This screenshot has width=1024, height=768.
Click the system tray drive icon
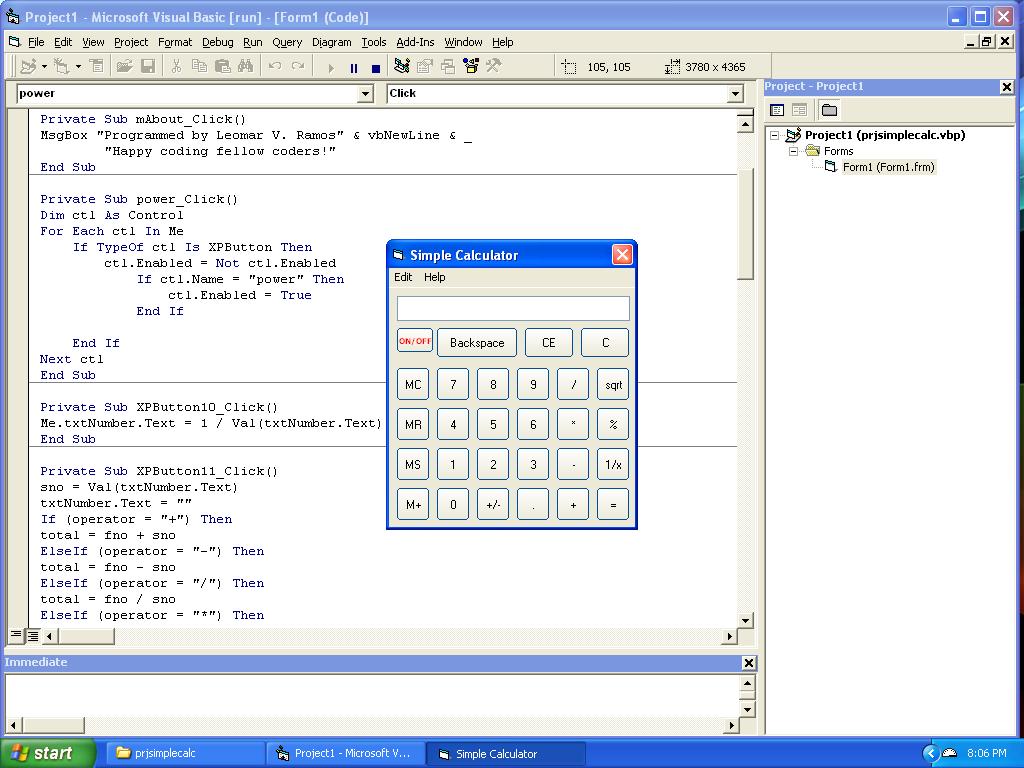[x=949, y=753]
